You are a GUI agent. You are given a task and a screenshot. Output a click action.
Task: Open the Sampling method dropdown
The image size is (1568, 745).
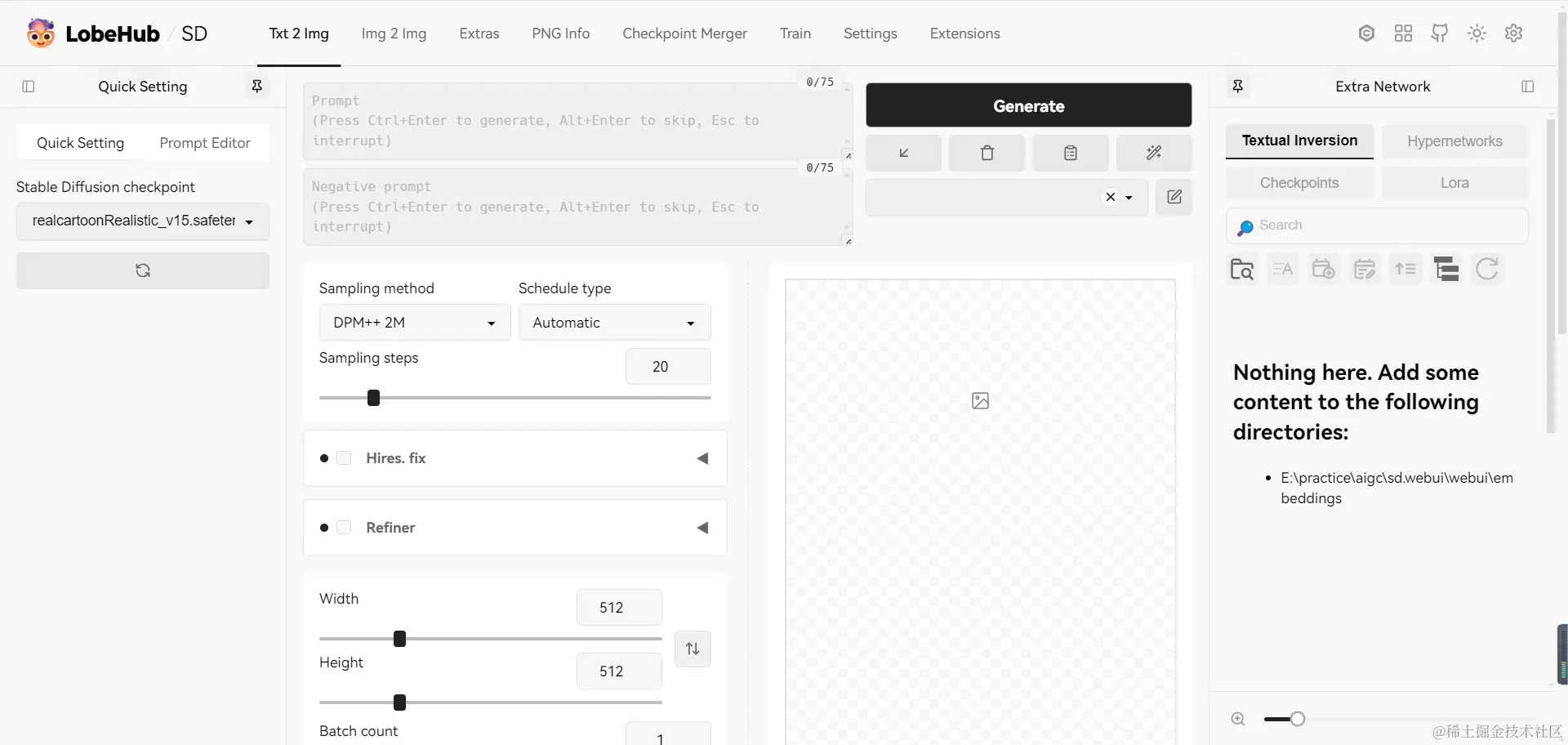415,323
